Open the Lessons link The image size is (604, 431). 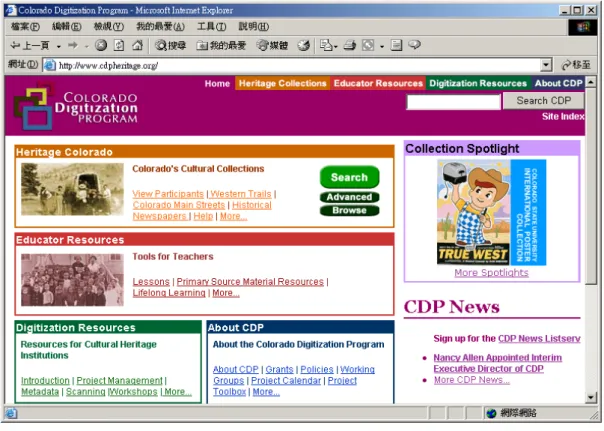click(x=151, y=282)
